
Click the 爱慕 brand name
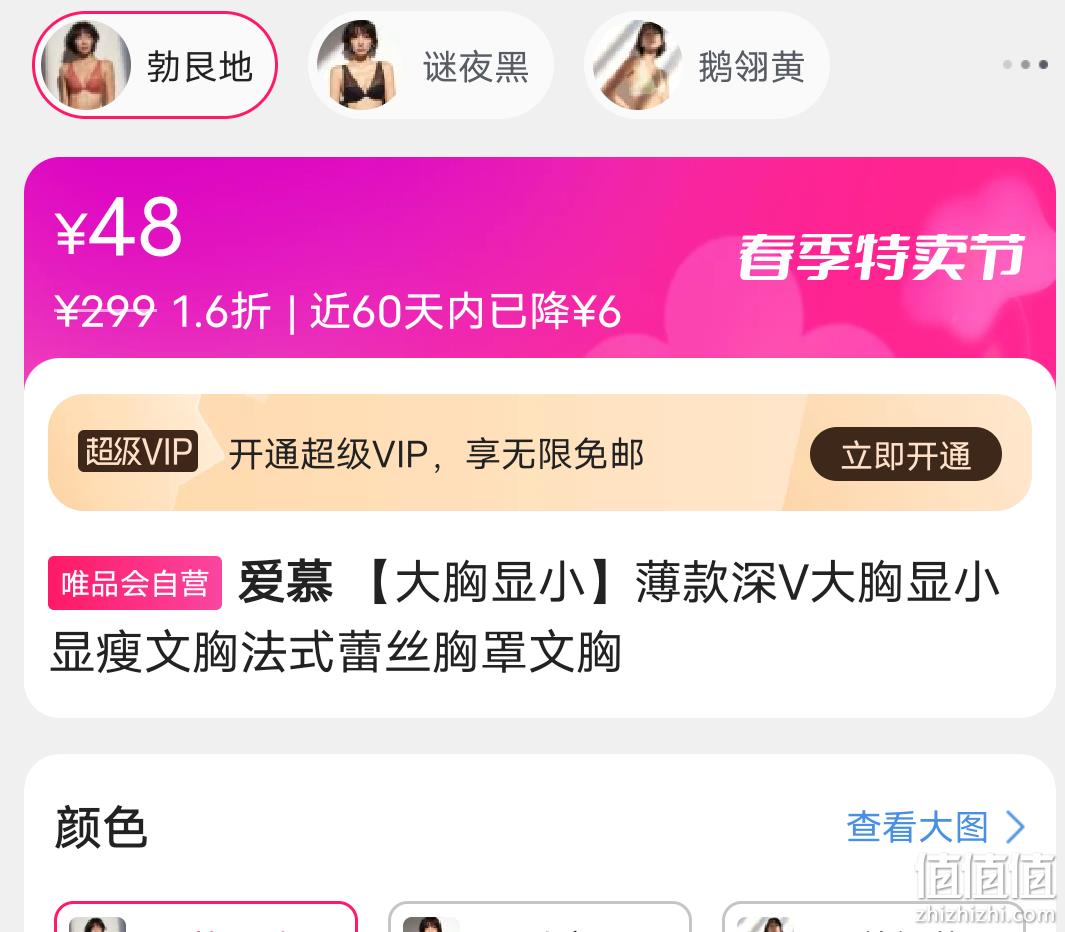(x=285, y=582)
